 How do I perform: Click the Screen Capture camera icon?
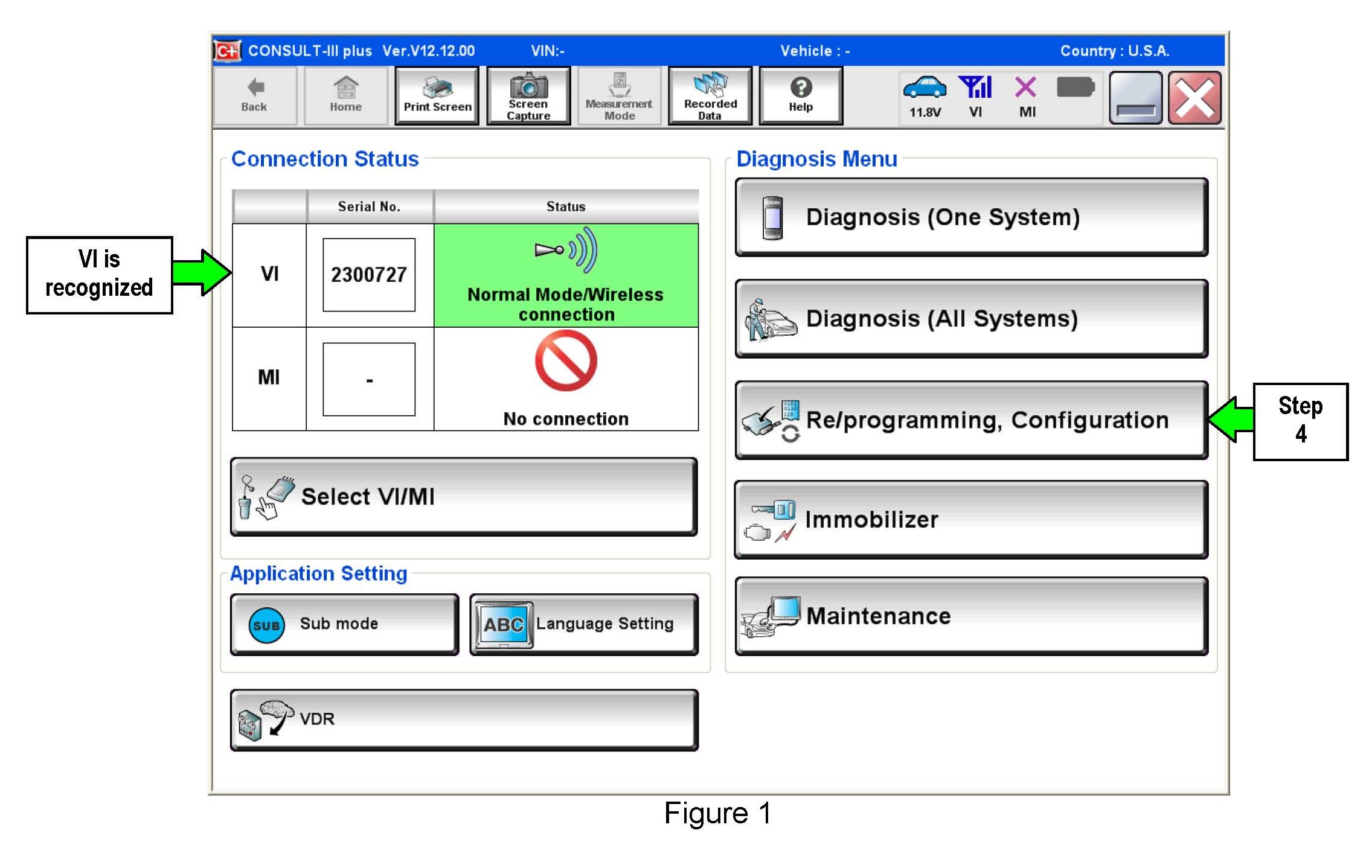(x=528, y=86)
